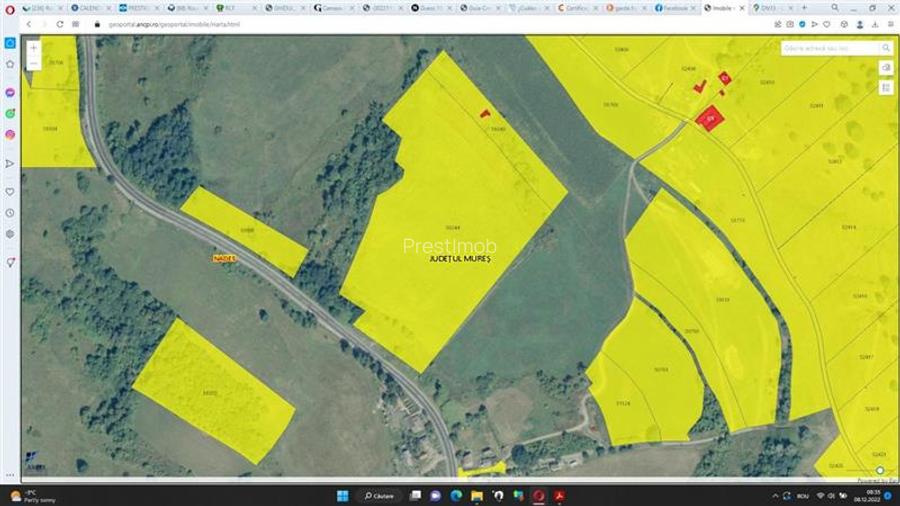Zoom out on the map with minus button
Screen dimensions: 900x506
point(33,64)
